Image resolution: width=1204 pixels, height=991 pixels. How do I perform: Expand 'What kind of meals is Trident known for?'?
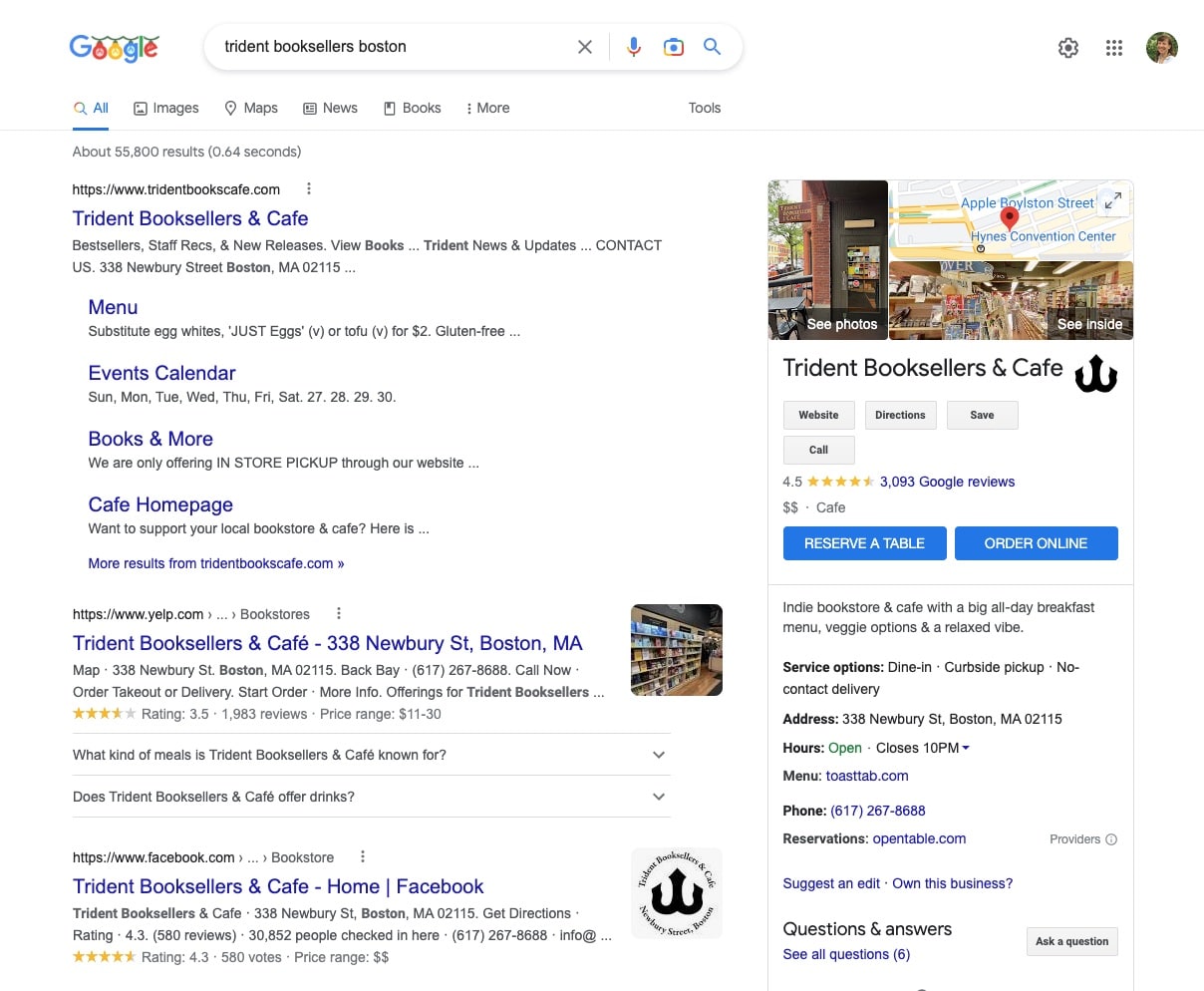[658, 755]
